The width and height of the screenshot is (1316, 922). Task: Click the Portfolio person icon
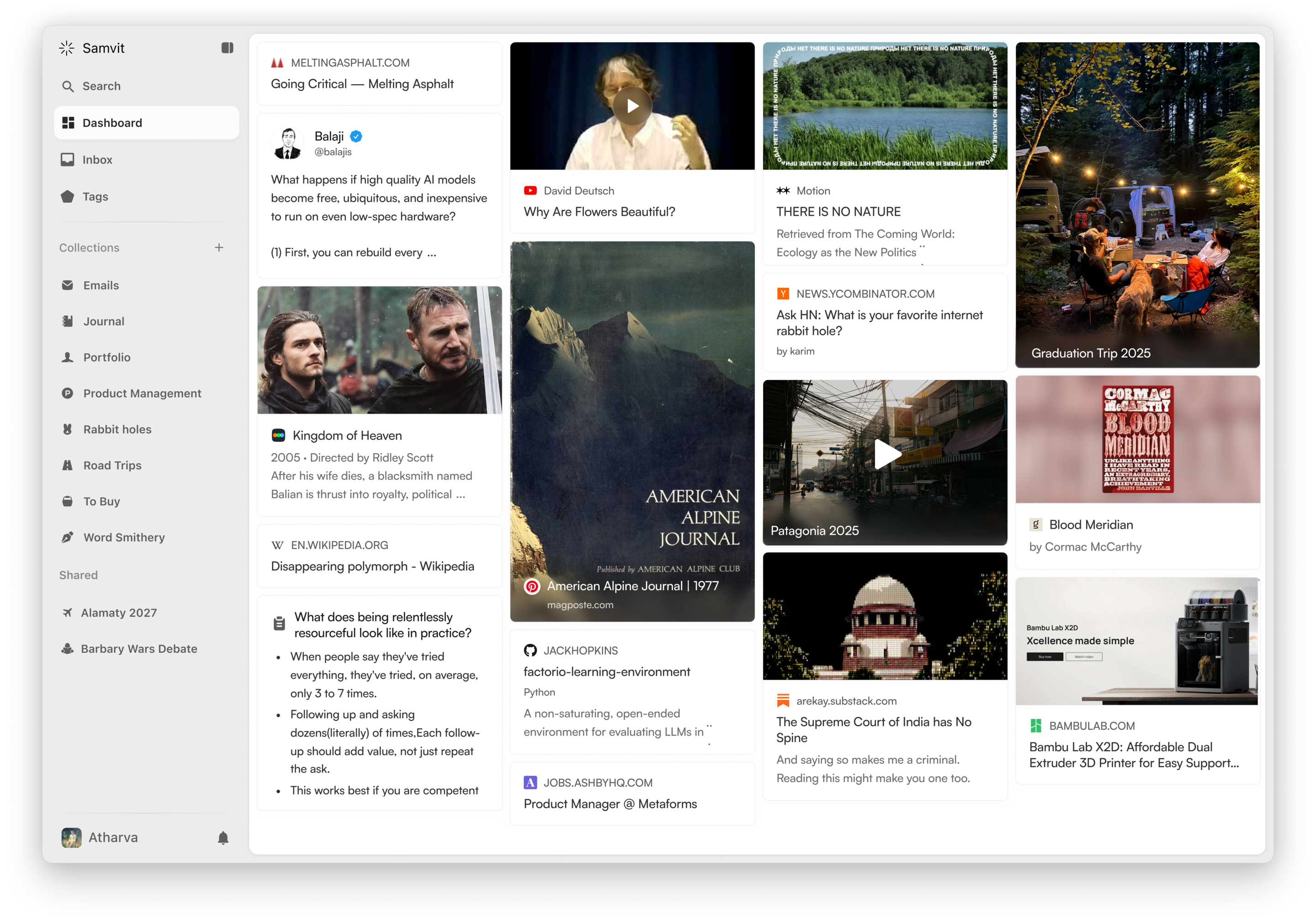[x=68, y=358]
